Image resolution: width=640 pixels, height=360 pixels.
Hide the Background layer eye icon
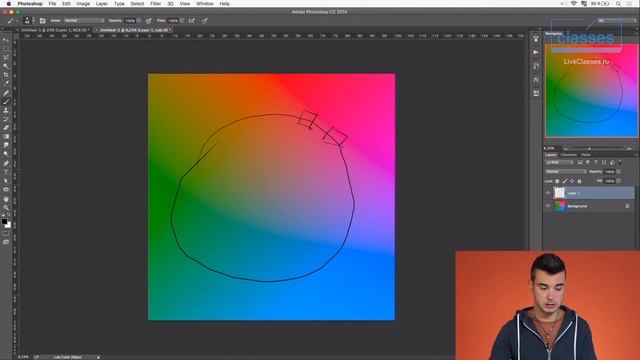tap(548, 206)
